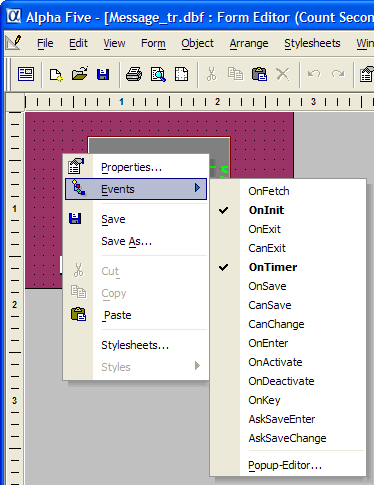Click the Alpha Five app icon in title bar
The height and width of the screenshot is (485, 374).
coord(14,16)
